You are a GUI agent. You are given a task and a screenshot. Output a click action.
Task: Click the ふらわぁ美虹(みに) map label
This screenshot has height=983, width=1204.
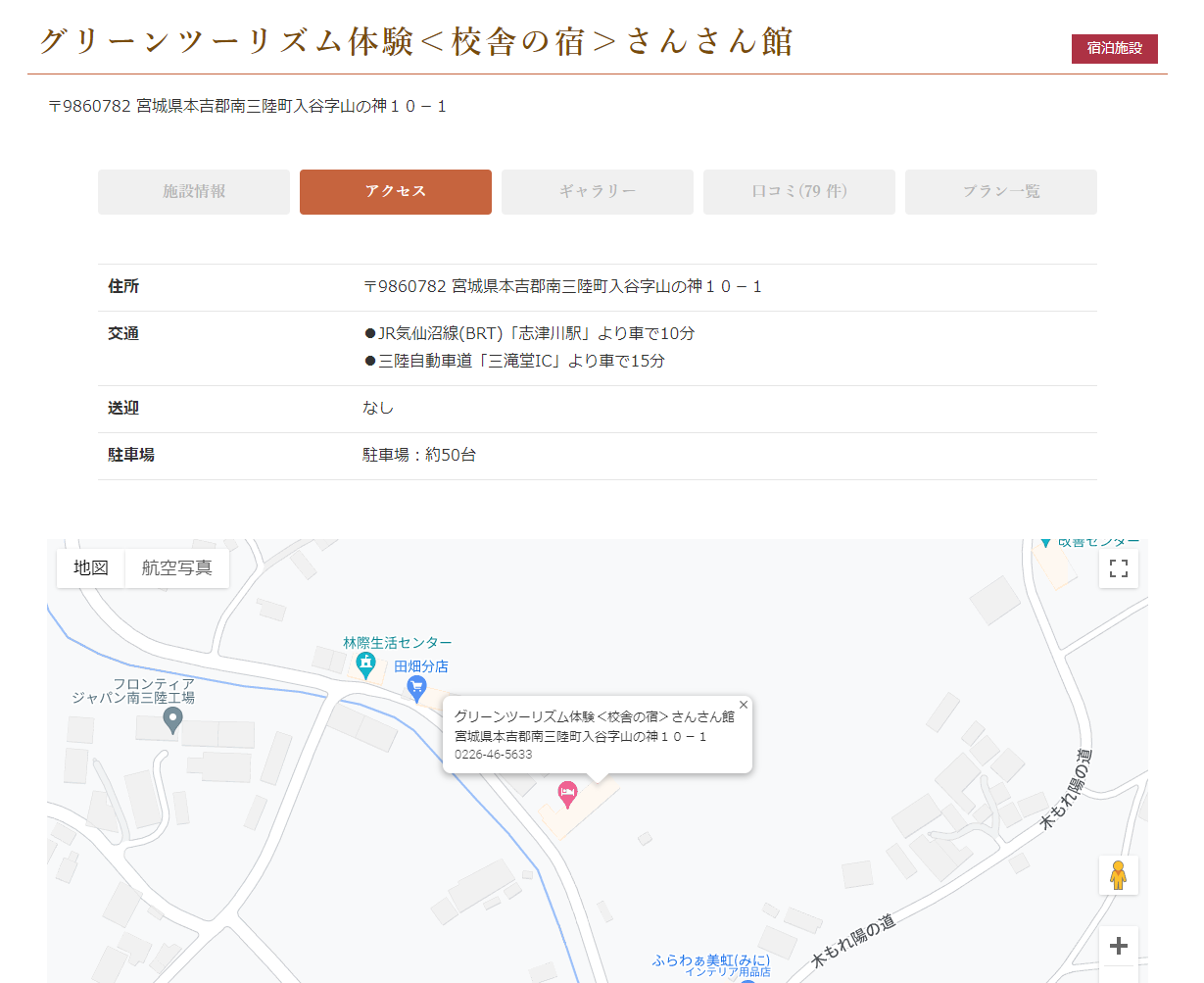(711, 960)
